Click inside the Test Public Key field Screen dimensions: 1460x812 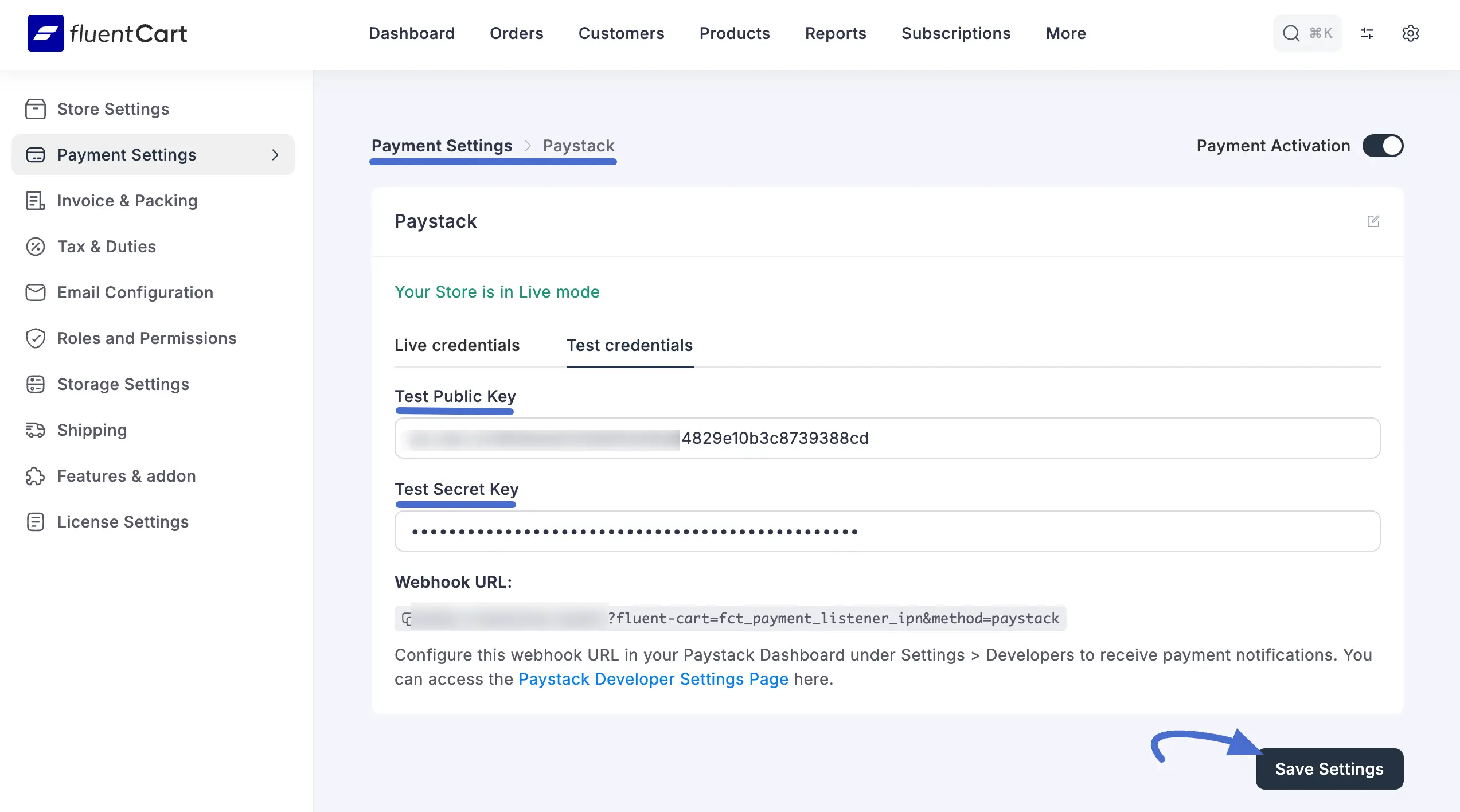887,438
